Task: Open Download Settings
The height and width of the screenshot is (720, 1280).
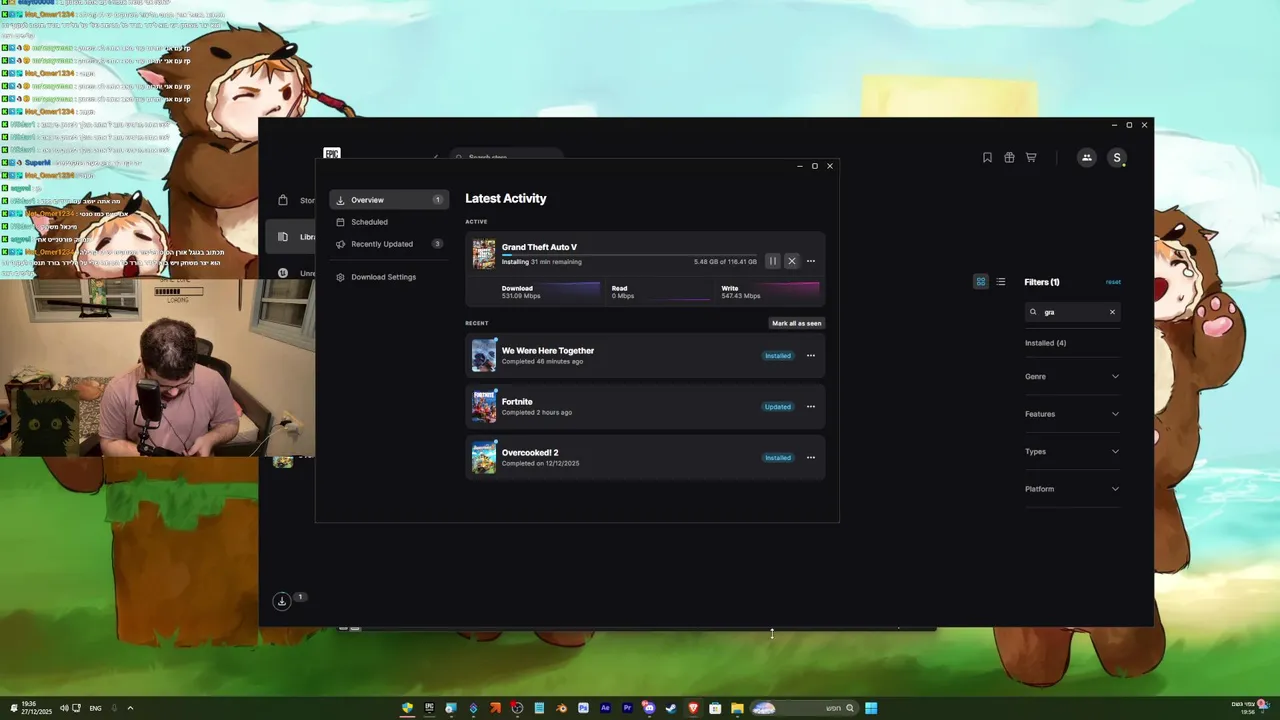Action: click(x=389, y=277)
